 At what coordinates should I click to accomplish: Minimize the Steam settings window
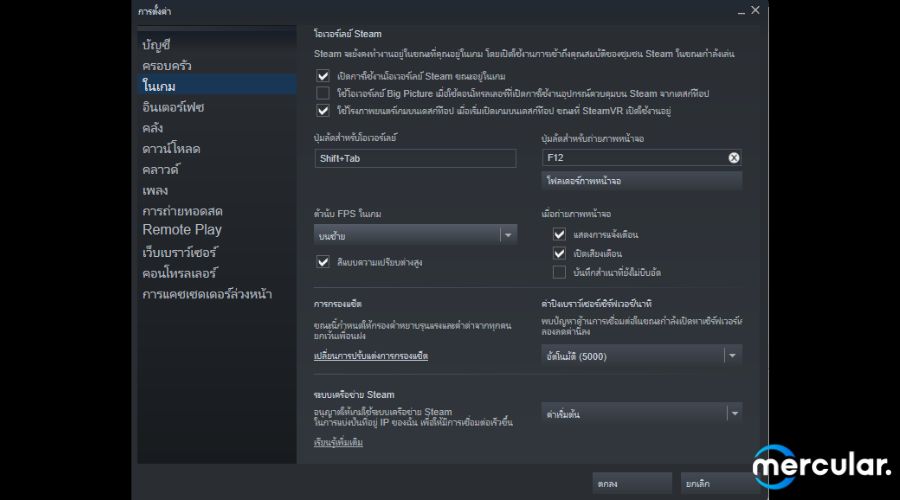click(741, 11)
